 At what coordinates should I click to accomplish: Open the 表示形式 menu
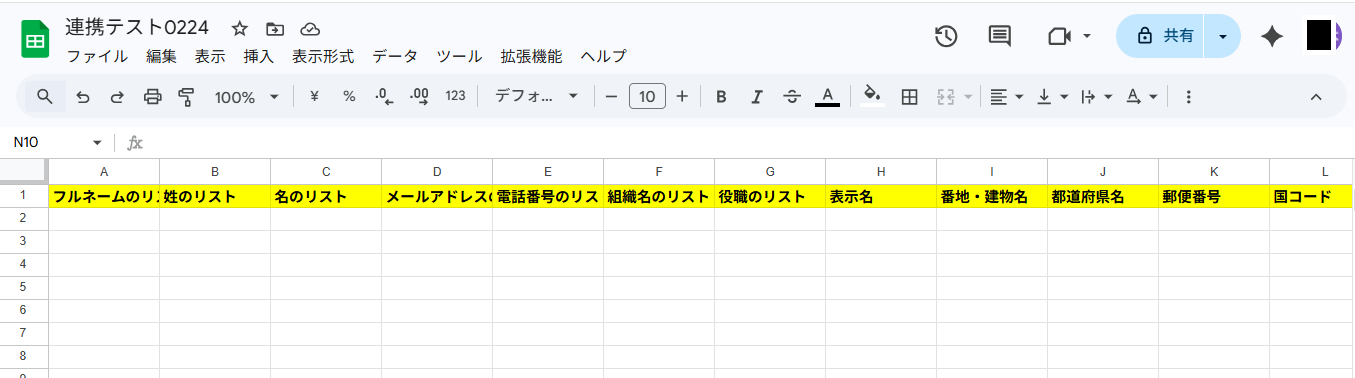(x=323, y=57)
